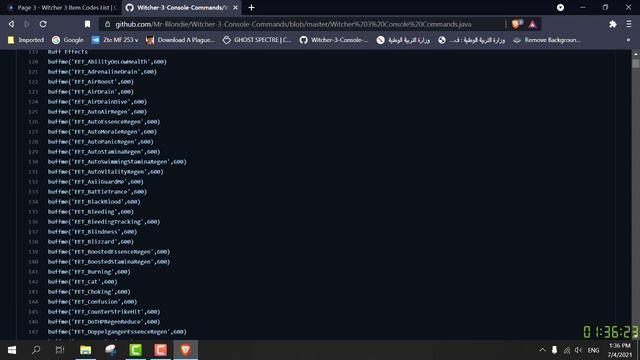Open the Arabic bookmark with globe icon

coord(471,40)
